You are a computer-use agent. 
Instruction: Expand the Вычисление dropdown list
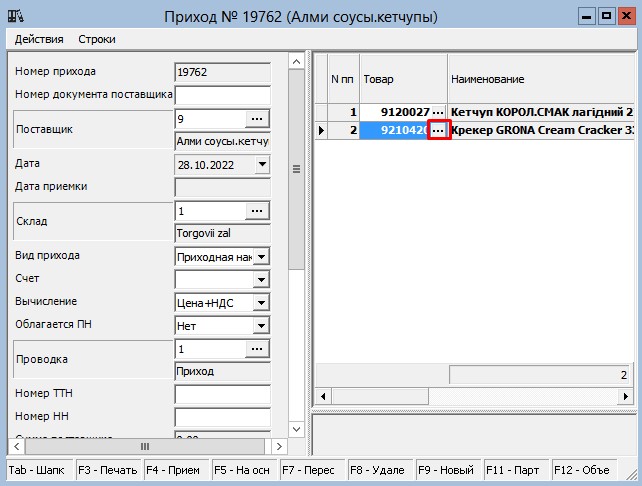262,303
